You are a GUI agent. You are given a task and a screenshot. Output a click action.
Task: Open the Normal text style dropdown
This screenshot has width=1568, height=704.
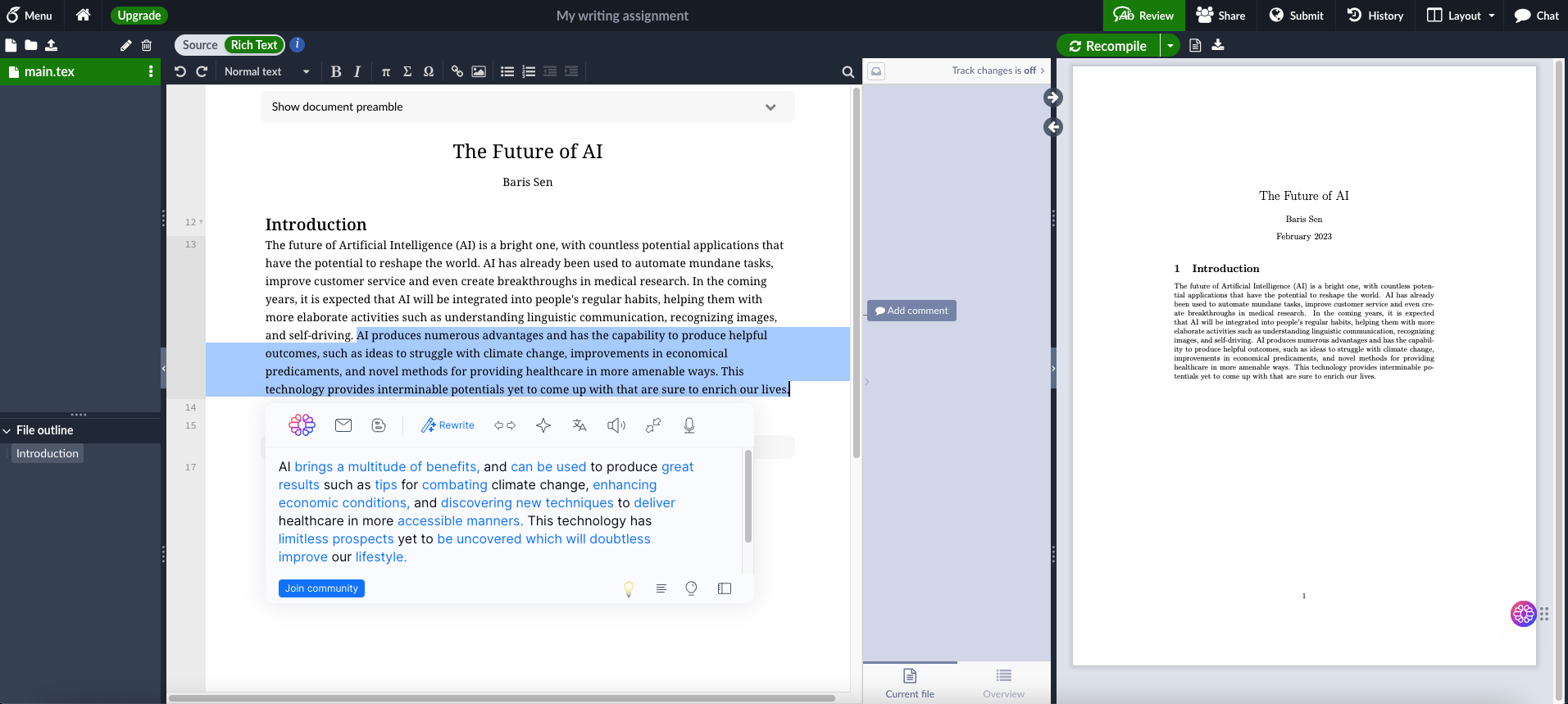pyautogui.click(x=267, y=71)
